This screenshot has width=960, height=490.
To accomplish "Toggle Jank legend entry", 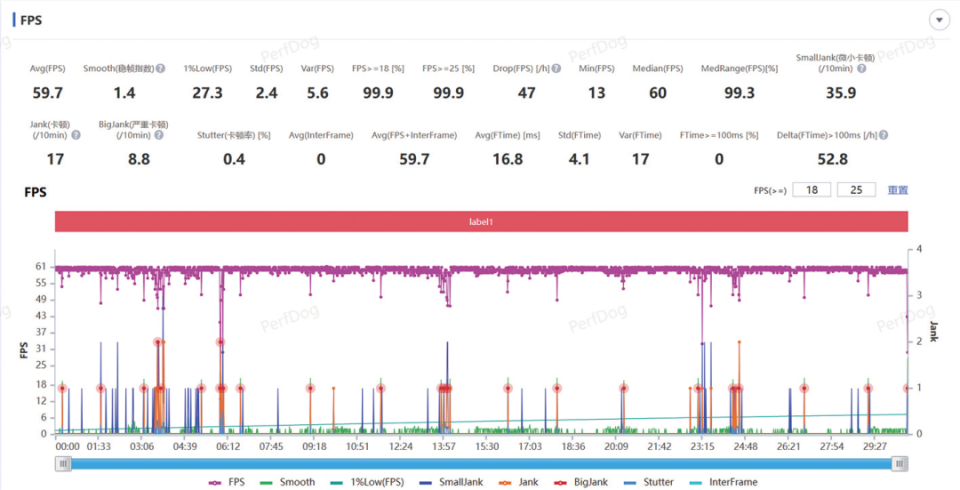I will (519, 482).
